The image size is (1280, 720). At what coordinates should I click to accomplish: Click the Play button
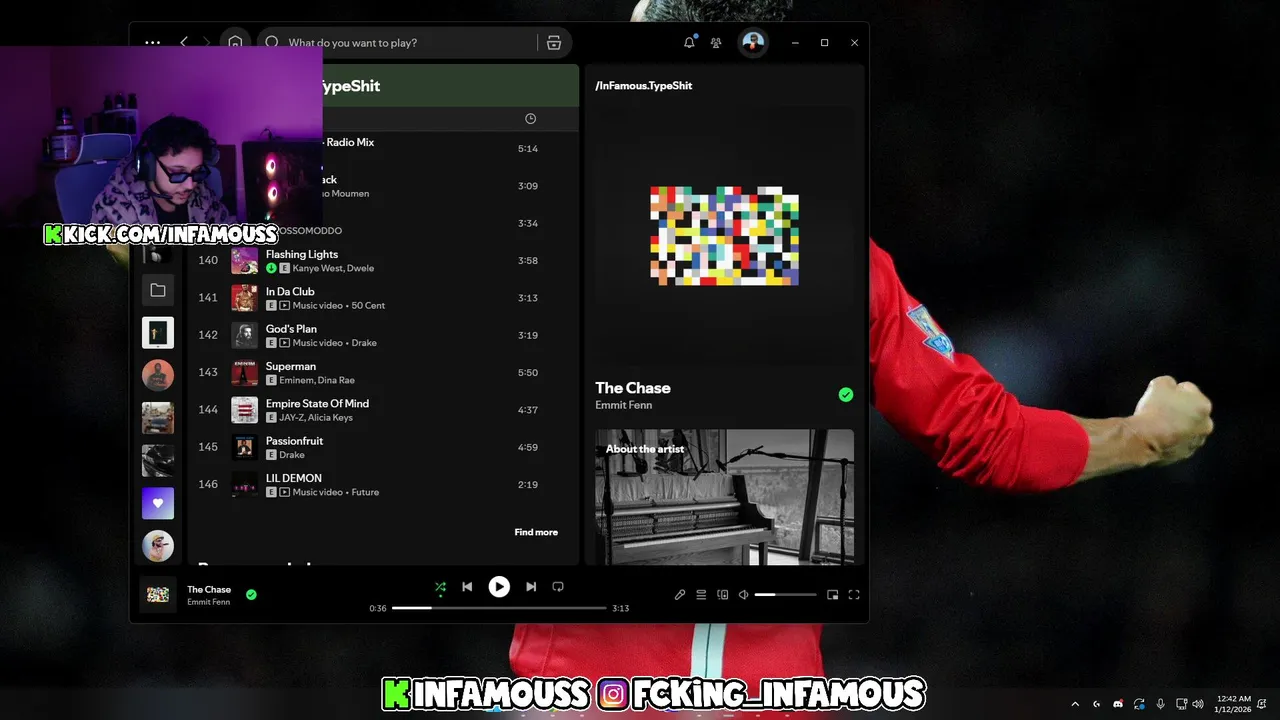(x=499, y=587)
